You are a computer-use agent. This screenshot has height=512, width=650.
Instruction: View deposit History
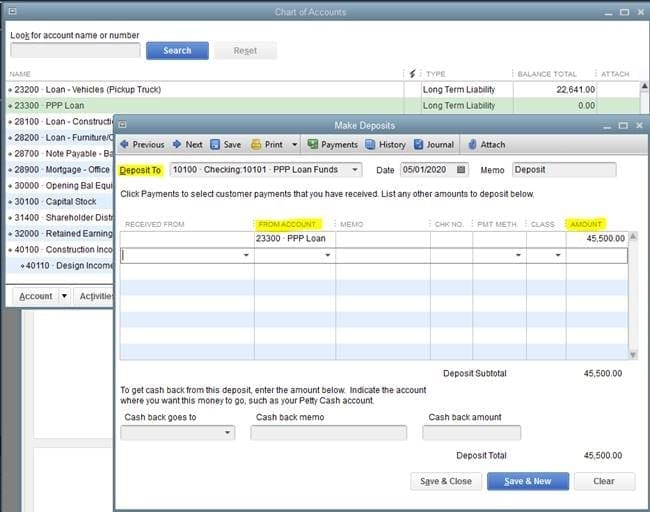point(386,145)
